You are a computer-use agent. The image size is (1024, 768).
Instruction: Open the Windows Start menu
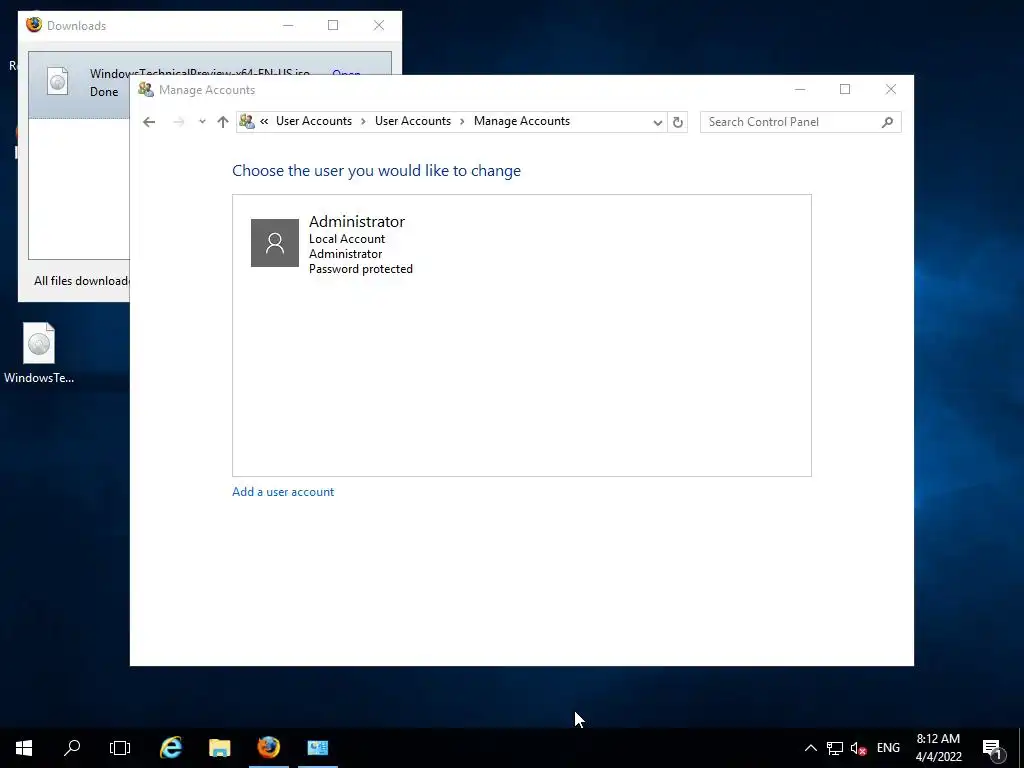point(24,748)
